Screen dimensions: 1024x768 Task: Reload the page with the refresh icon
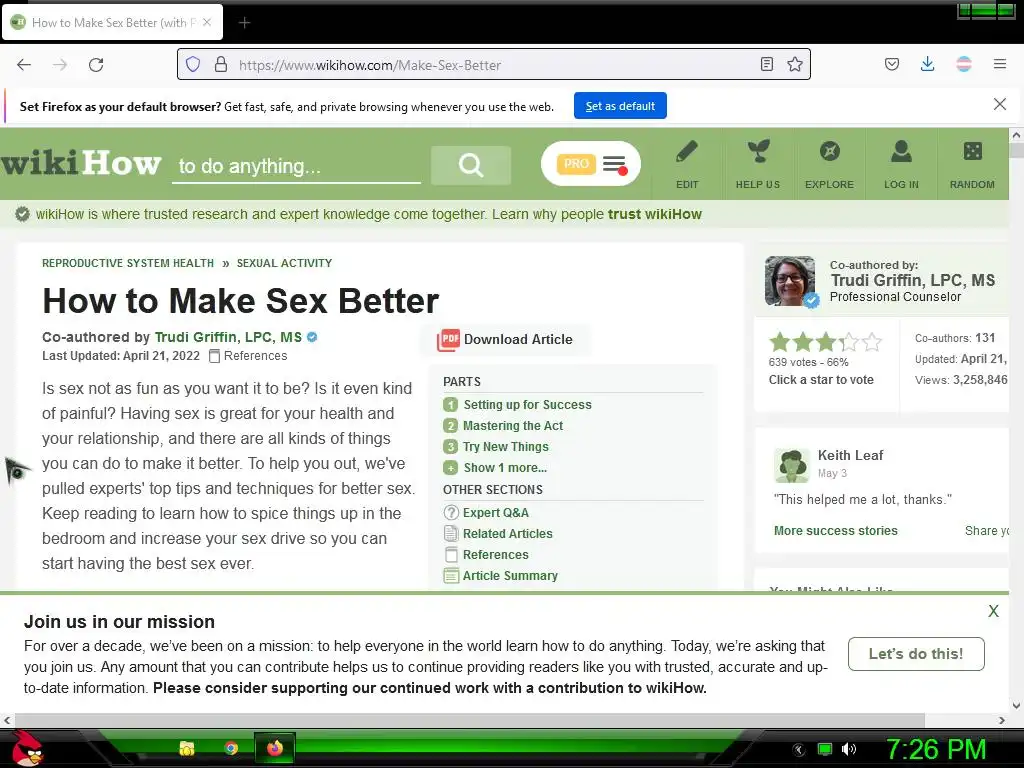[x=96, y=65]
